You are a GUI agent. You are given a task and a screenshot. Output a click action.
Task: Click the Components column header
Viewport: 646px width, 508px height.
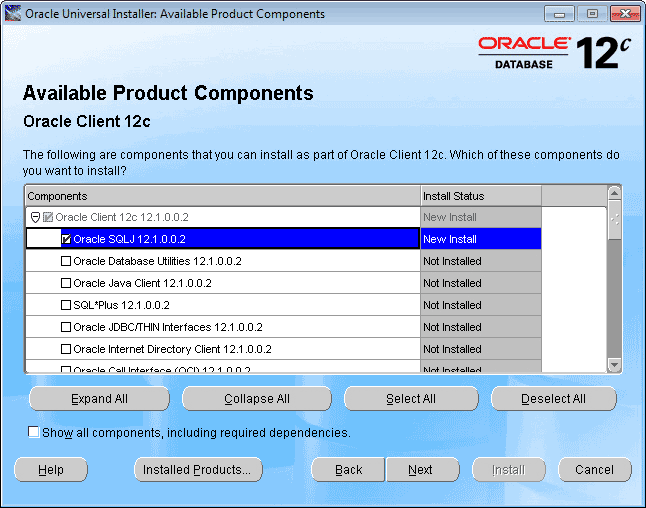pos(223,196)
